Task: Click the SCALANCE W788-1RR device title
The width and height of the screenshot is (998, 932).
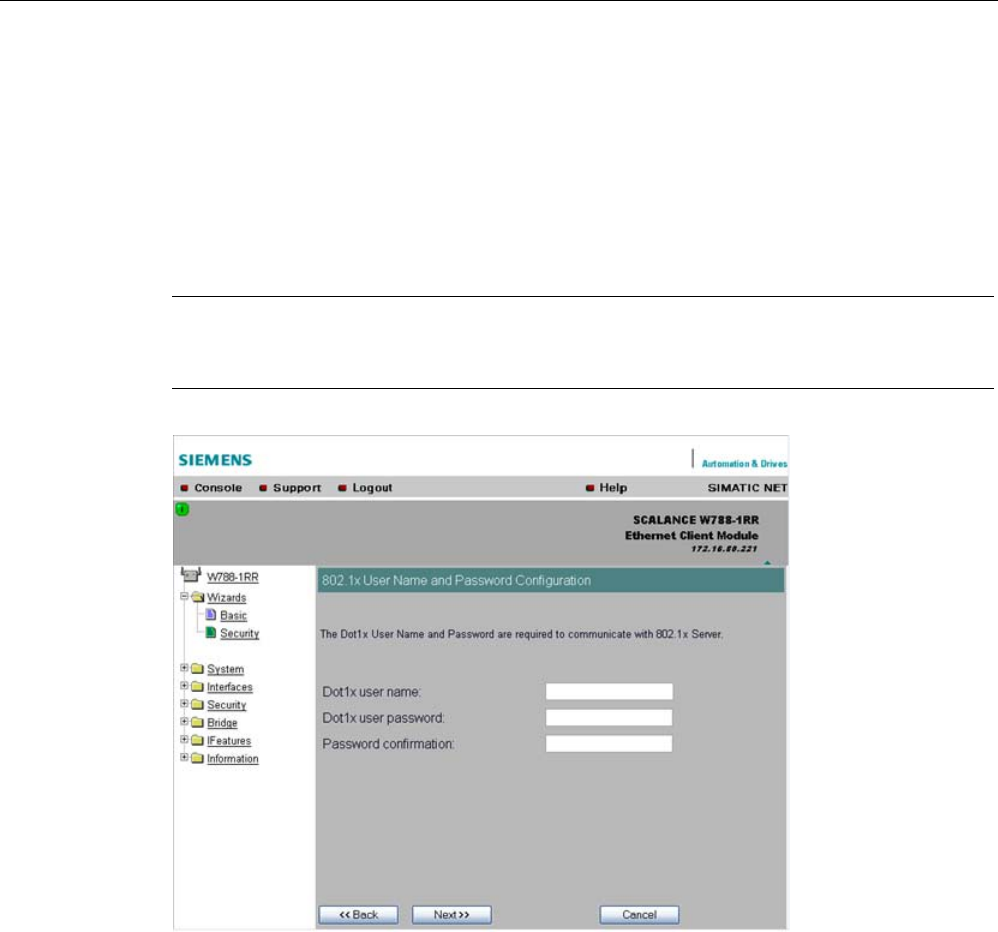Action: (x=696, y=520)
